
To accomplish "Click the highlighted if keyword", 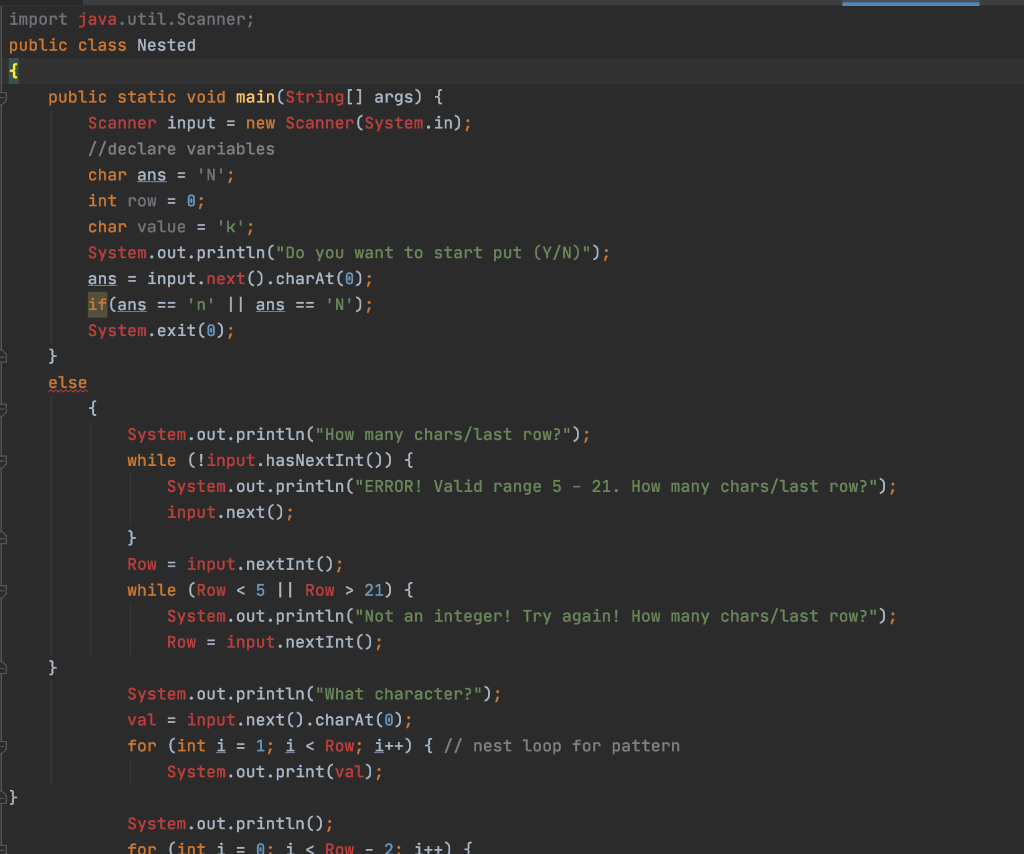I will click(x=95, y=304).
